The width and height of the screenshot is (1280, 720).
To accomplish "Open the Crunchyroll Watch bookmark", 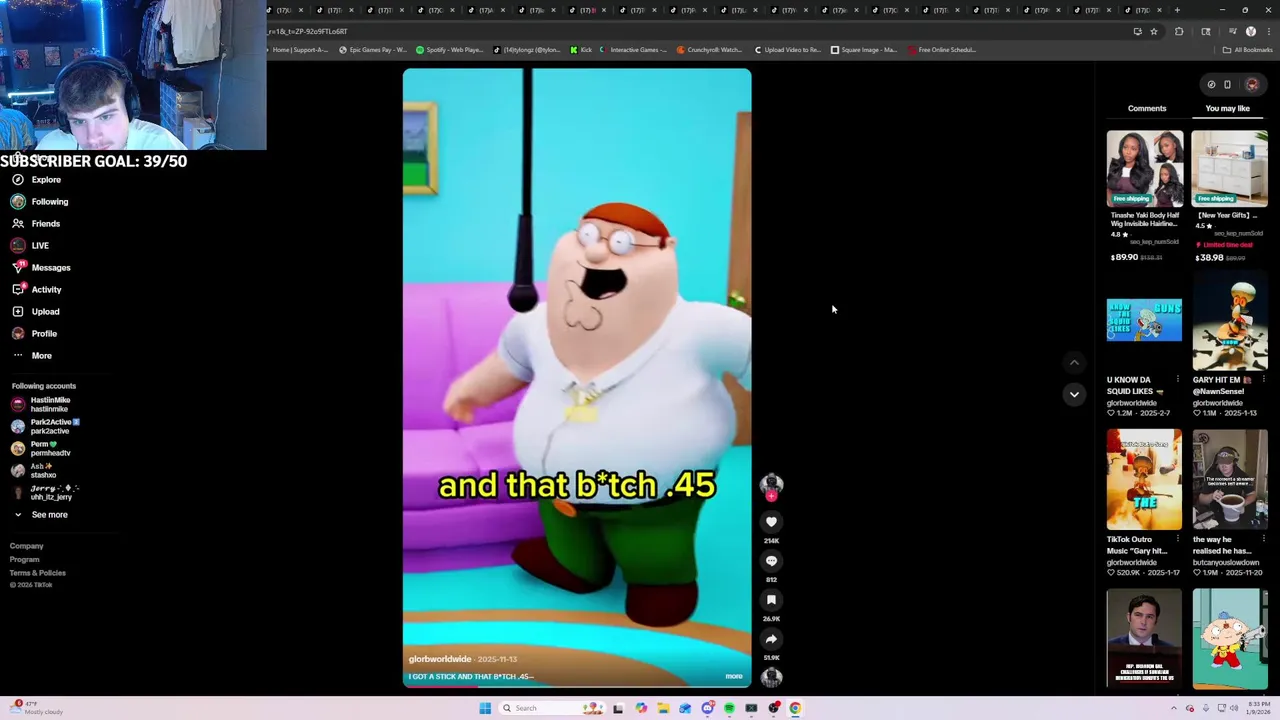I will coord(709,50).
